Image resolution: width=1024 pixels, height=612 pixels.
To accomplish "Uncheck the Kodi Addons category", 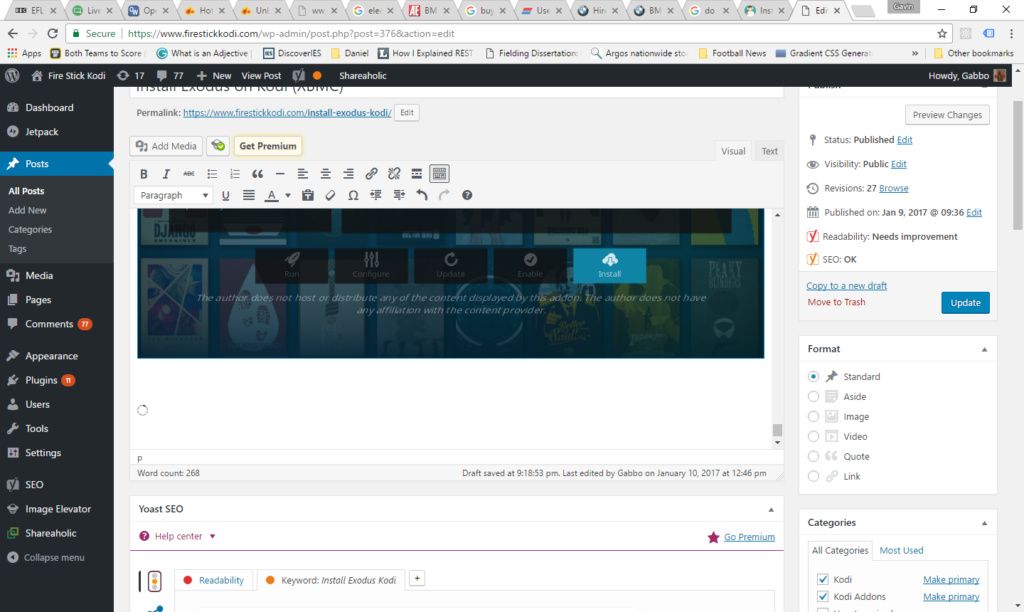I will 823,596.
